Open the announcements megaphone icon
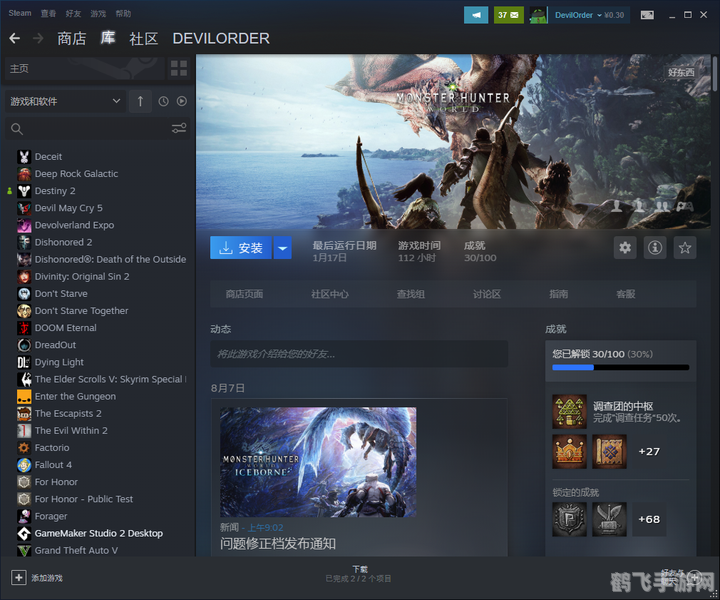 pyautogui.click(x=476, y=15)
